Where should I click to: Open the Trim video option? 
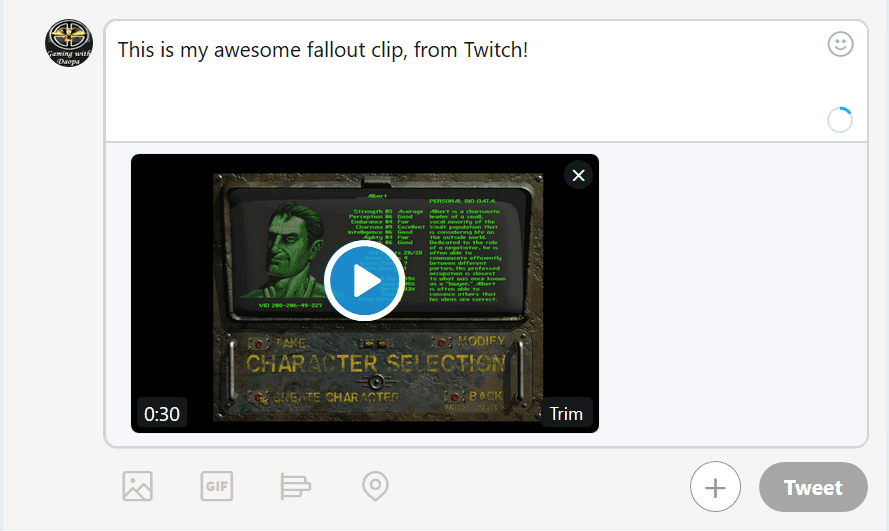tap(566, 414)
